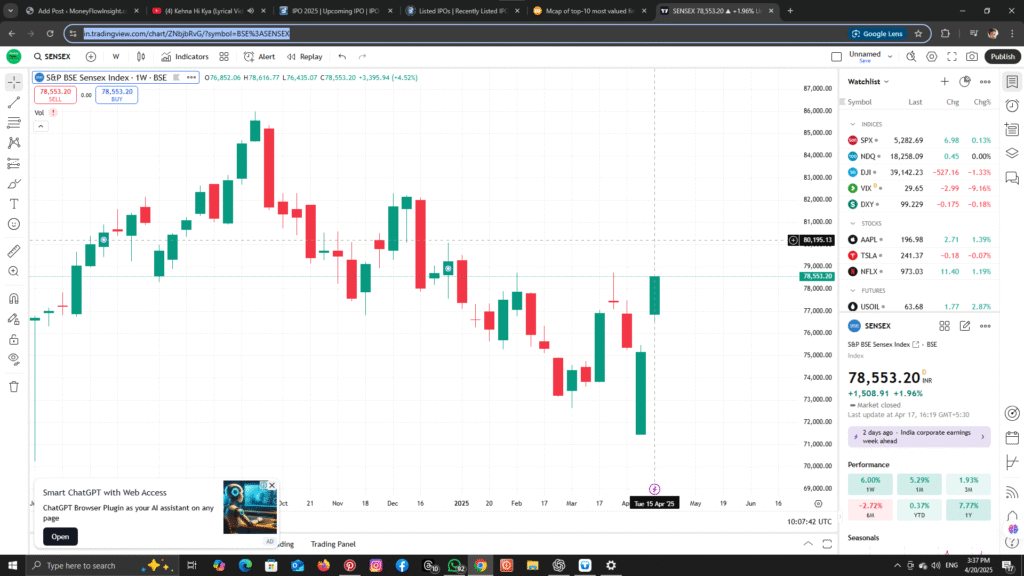Take a chart snapshot with camera icon
The width and height of the screenshot is (1024, 576).
(972, 57)
